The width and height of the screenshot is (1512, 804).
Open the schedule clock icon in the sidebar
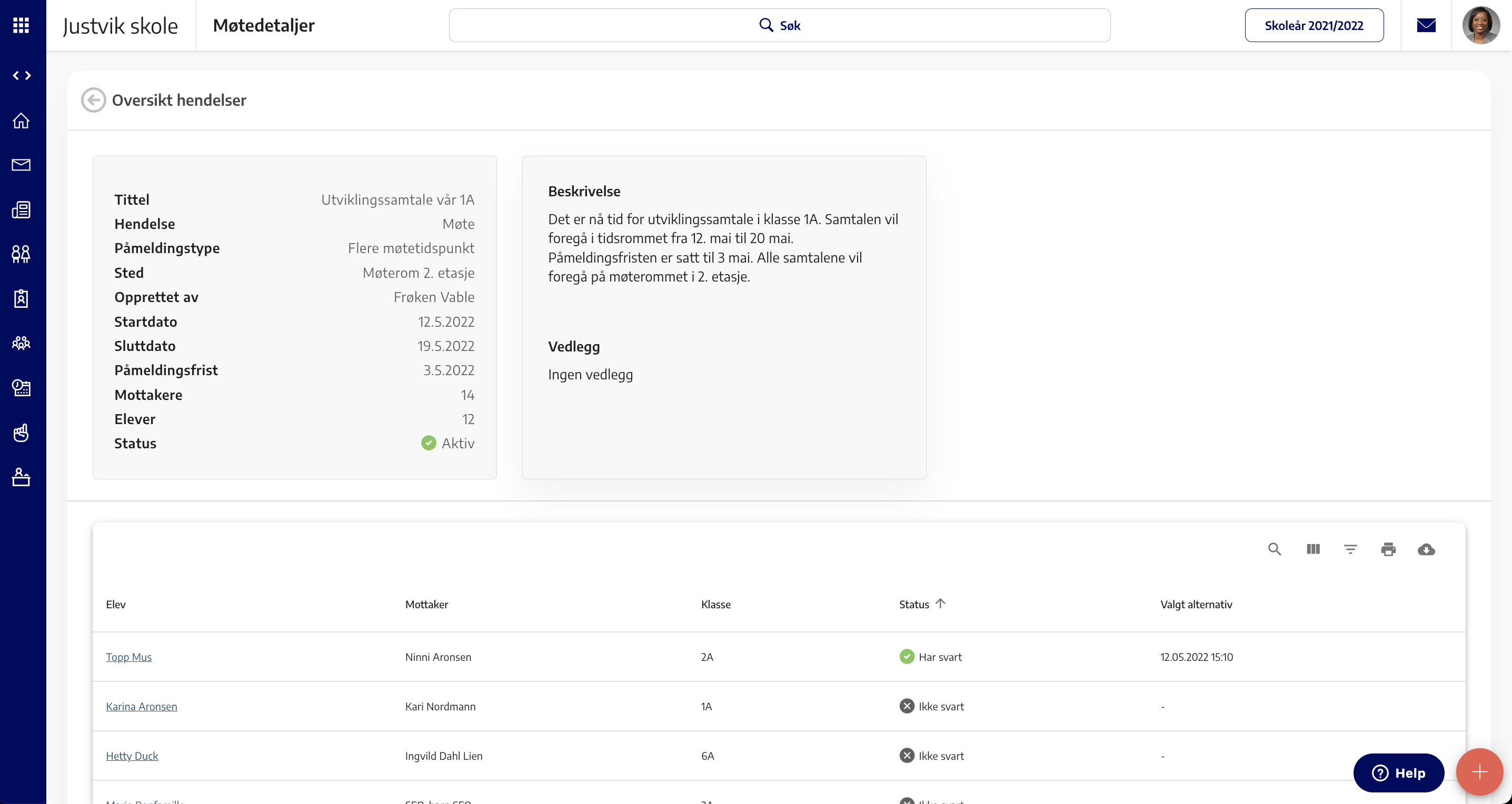pos(21,388)
